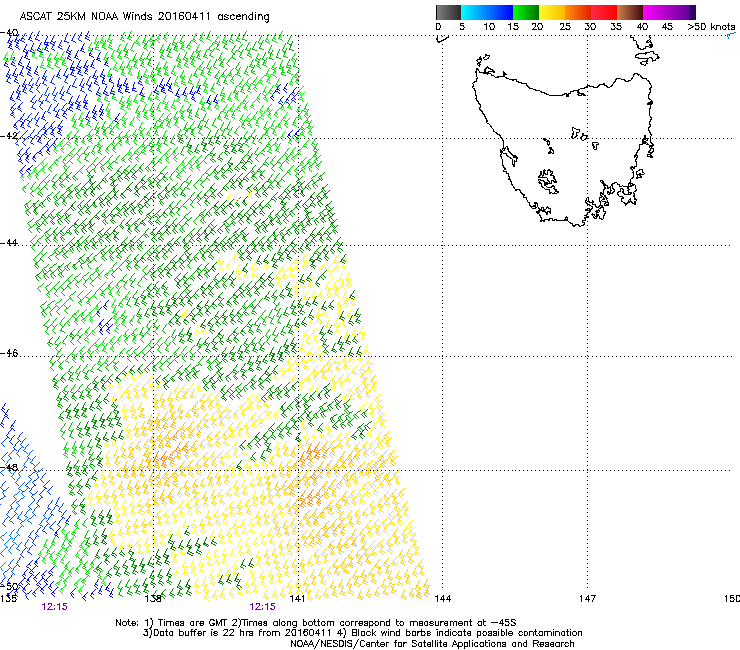Viewport: 740px width, 650px height.
Task: Click the '141' longitude label
Action: (297, 599)
